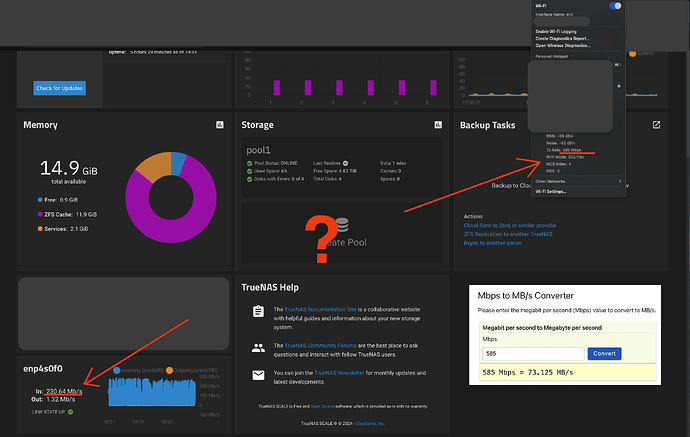Click hotspot battery icon in Wi-Fi menu
The width and height of the screenshot is (690, 437).
point(618,65)
